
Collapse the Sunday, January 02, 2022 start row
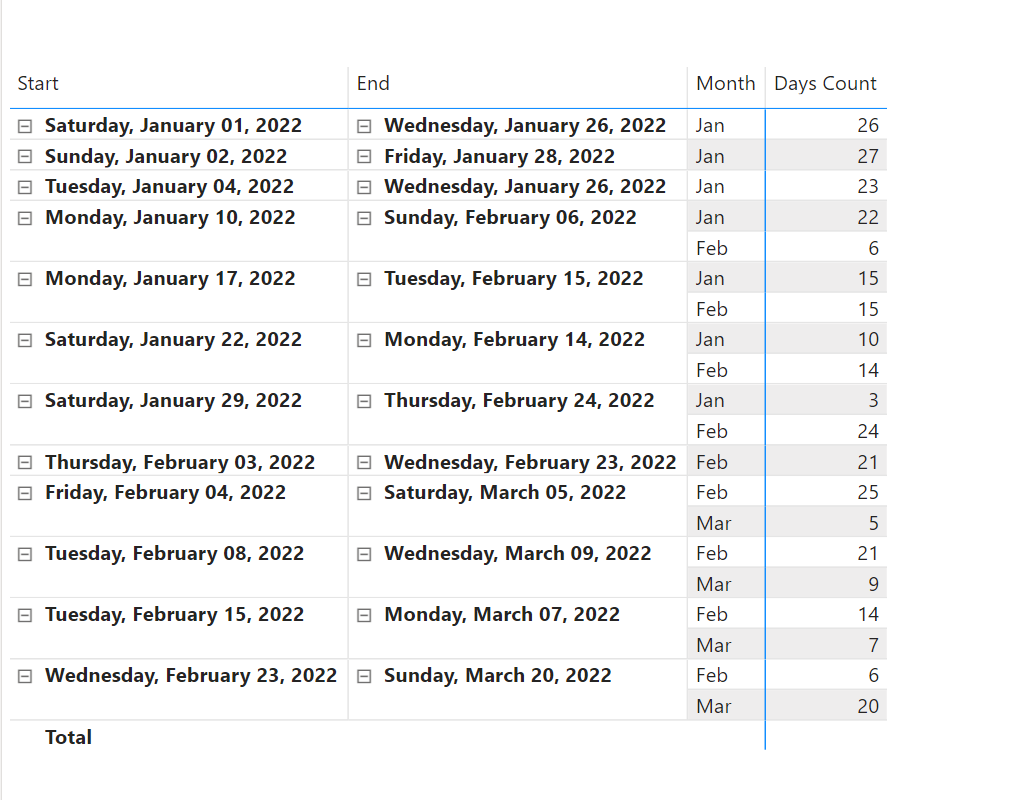click(24, 157)
